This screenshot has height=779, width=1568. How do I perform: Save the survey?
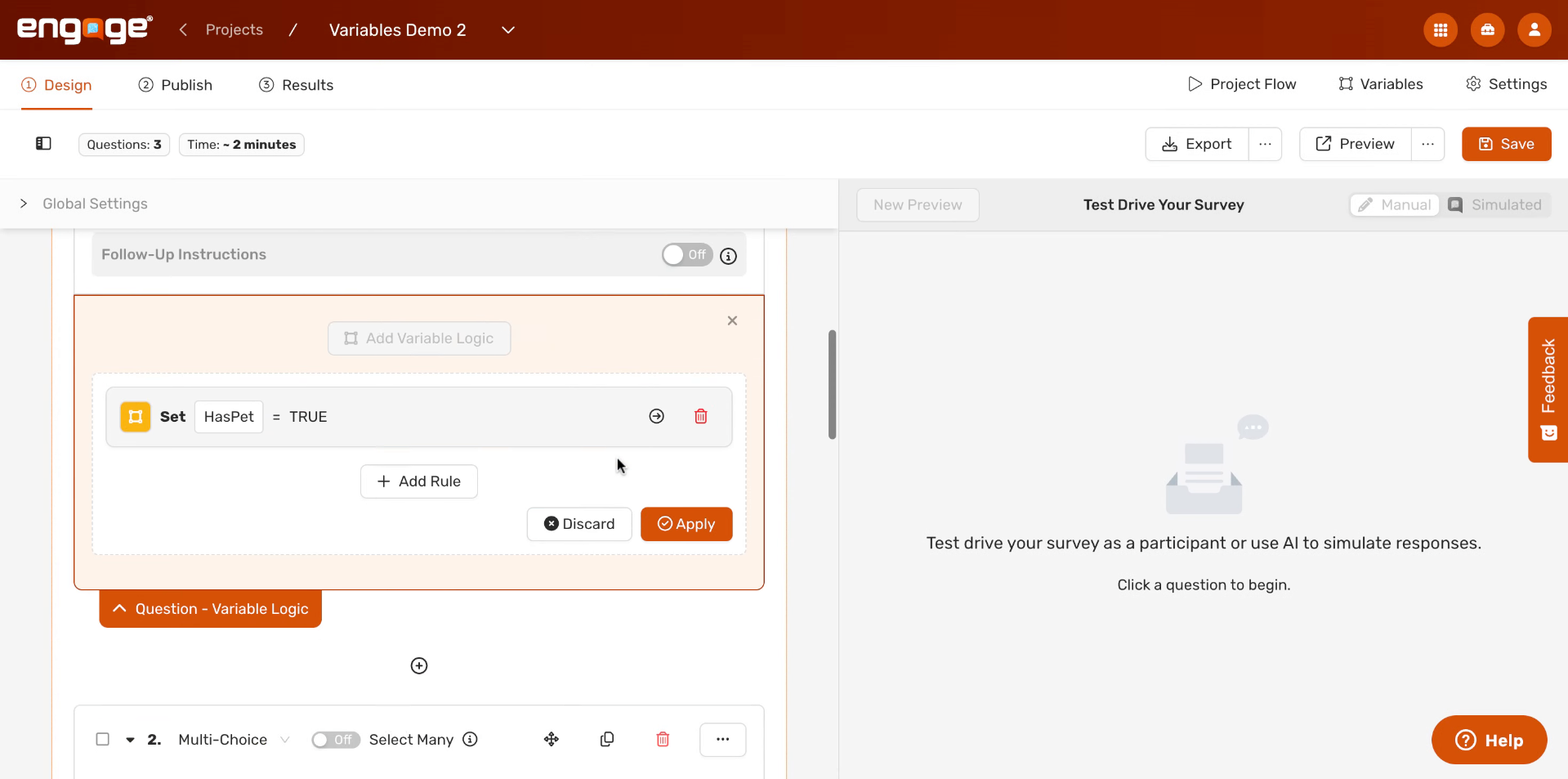tap(1507, 144)
